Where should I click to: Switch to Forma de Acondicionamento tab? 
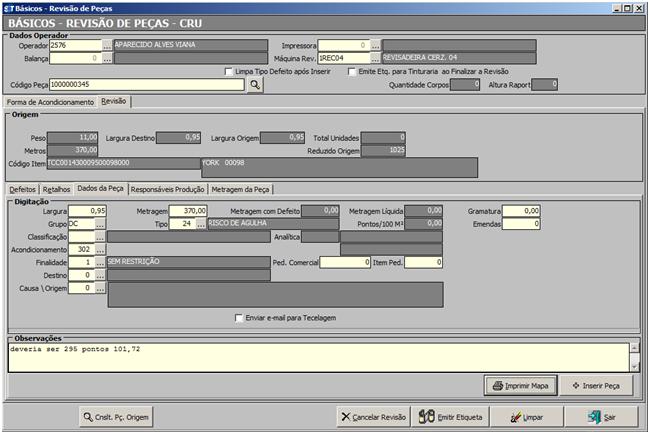click(49, 101)
